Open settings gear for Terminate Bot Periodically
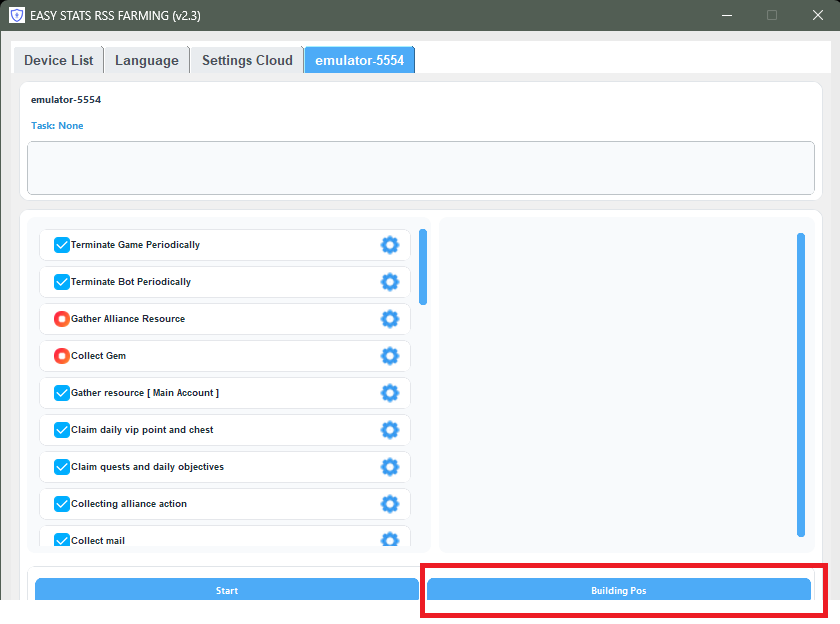 389,282
